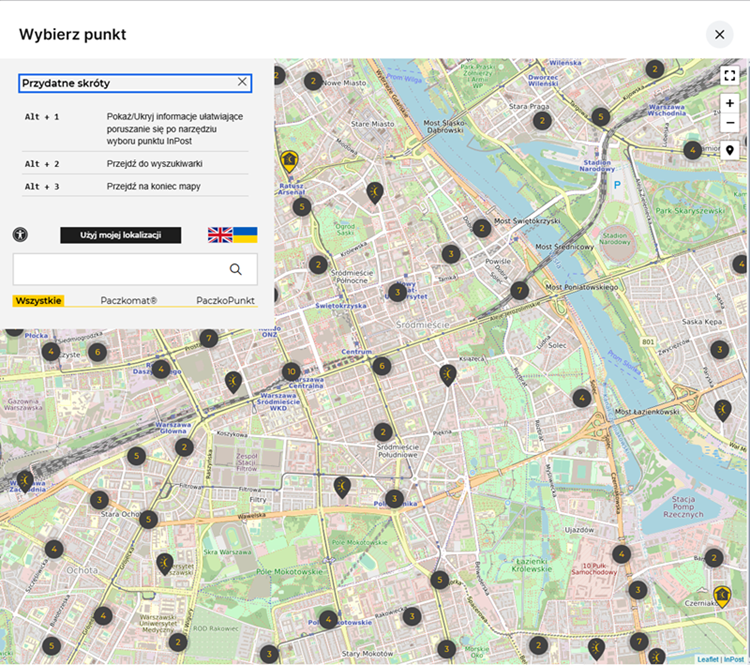Expand cluster 7 near Most Poniatowskiego
Viewport: 750px width, 665px height.
[519, 291]
